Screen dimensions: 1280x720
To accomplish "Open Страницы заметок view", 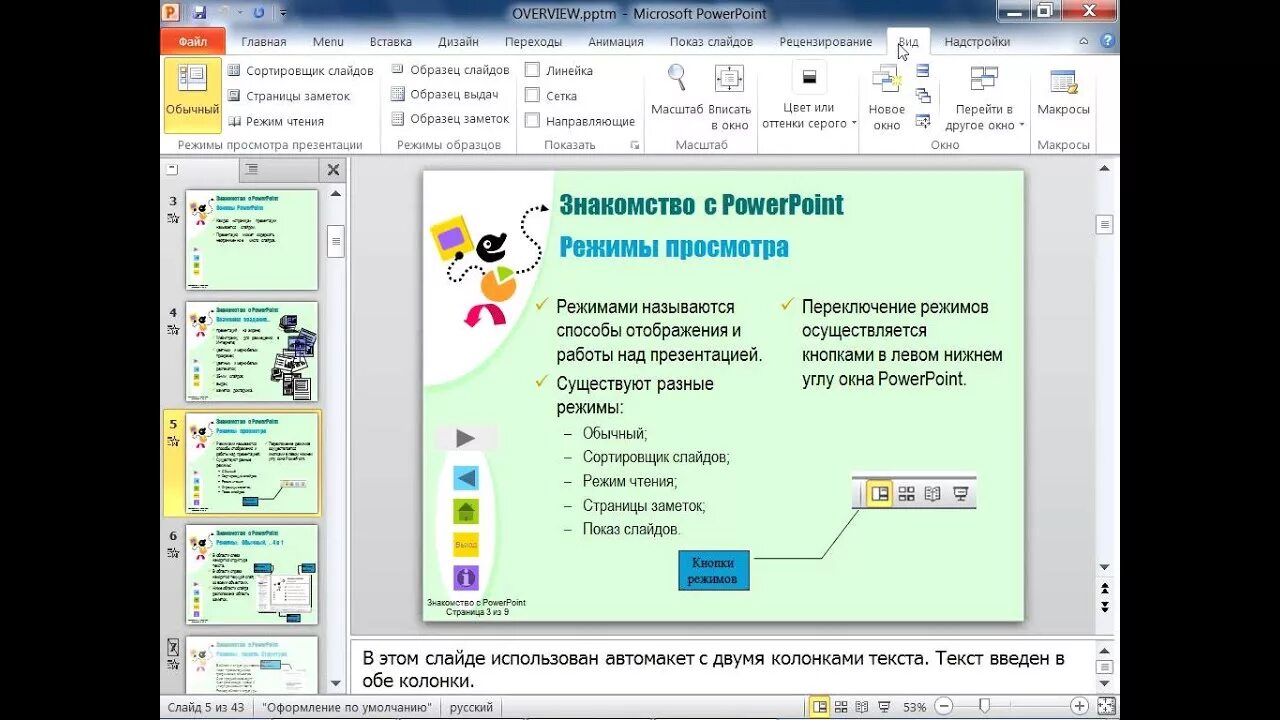I will pyautogui.click(x=289, y=96).
